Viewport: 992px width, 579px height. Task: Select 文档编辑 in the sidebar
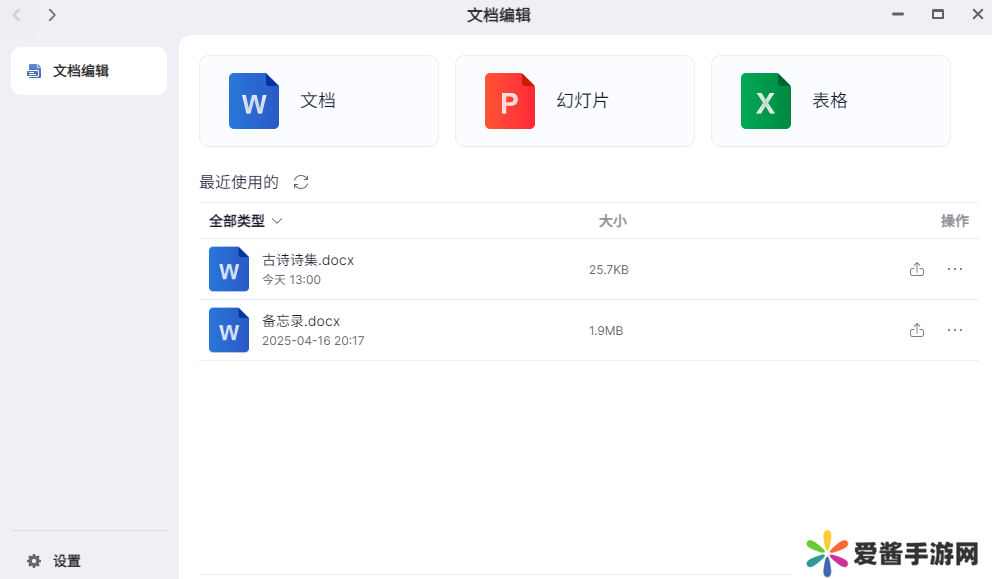(88, 71)
